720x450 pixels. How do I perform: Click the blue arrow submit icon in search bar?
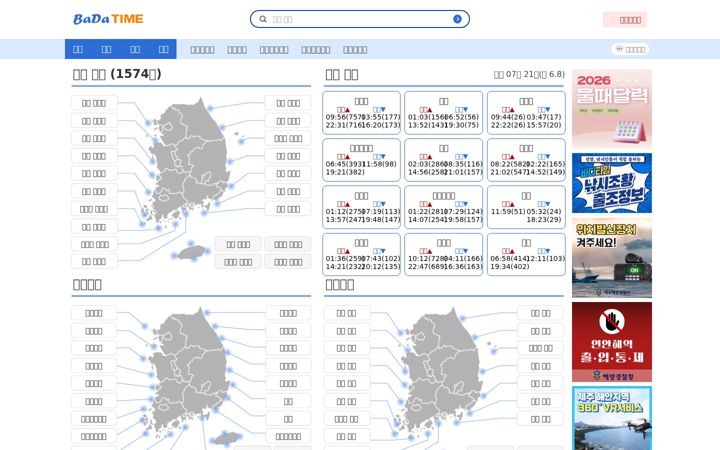click(457, 19)
